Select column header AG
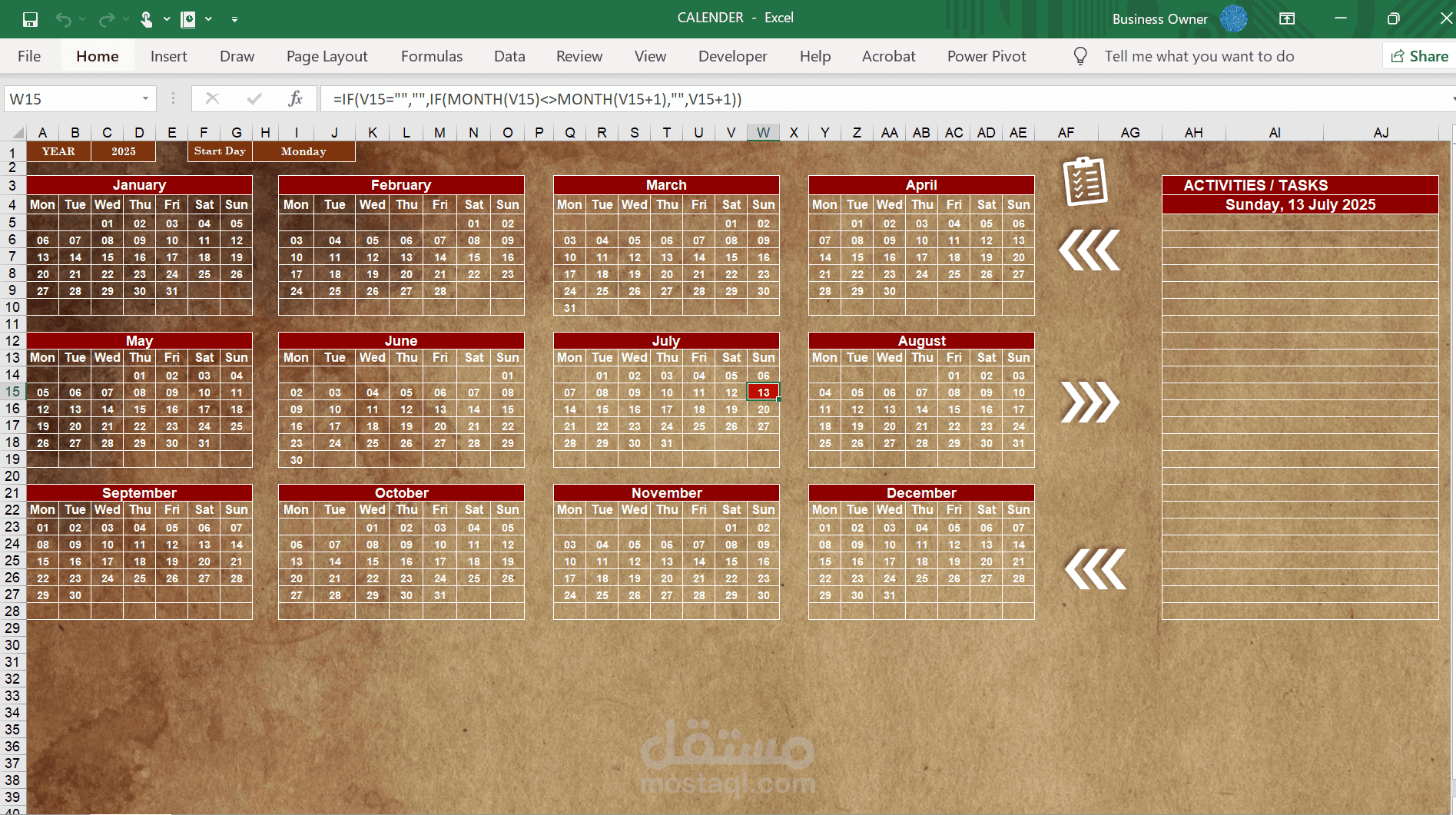The image size is (1456, 815). click(x=1129, y=132)
